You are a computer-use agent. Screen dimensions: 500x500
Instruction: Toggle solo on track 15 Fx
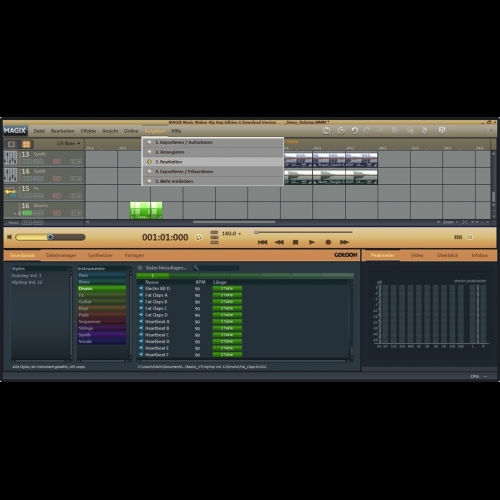point(27,196)
